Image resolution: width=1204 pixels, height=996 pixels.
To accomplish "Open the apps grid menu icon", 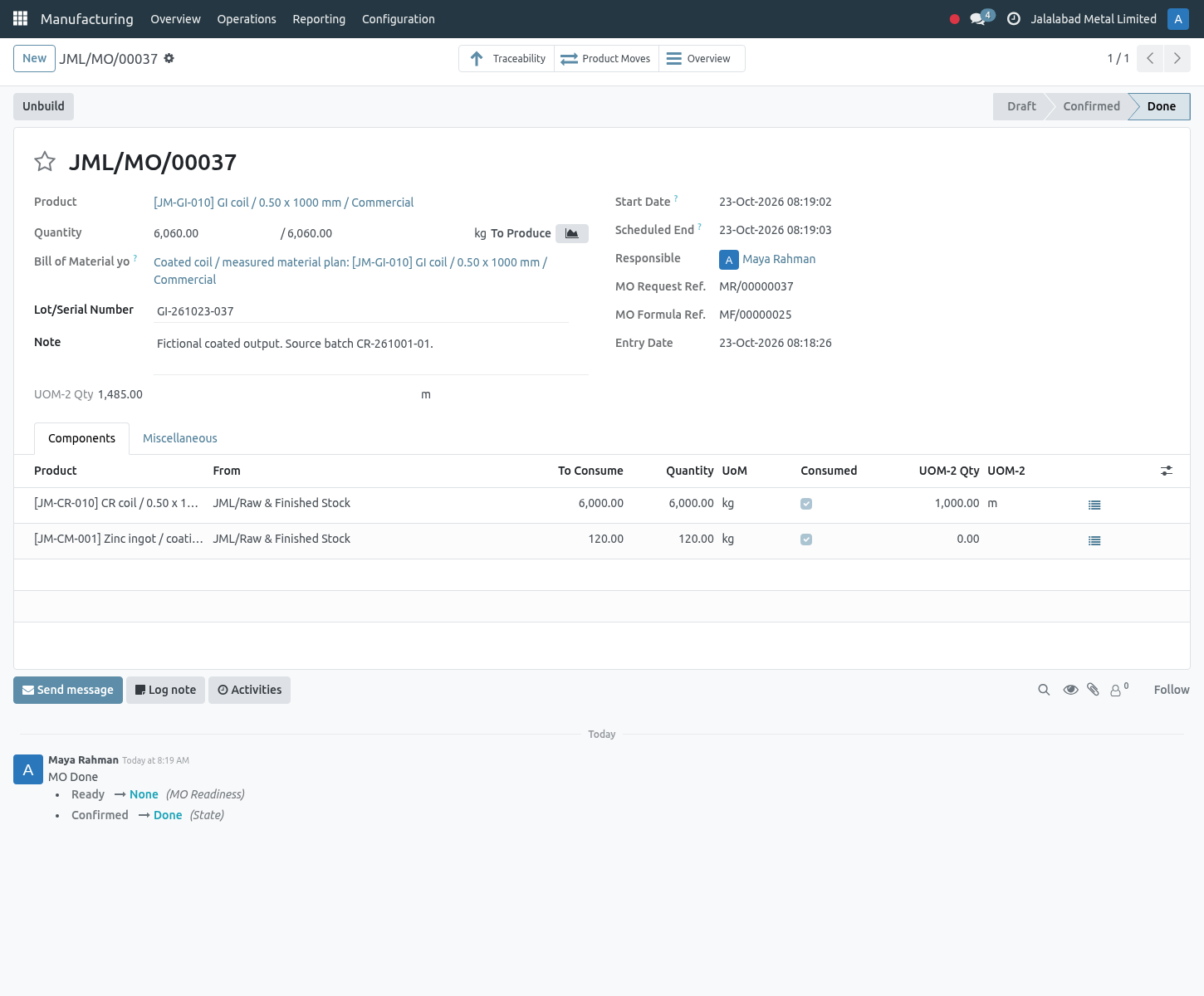I will [x=20, y=18].
